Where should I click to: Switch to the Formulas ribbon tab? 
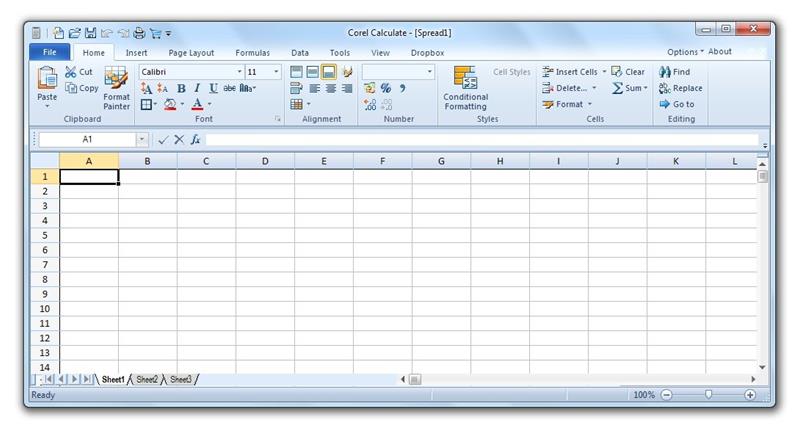point(252,53)
